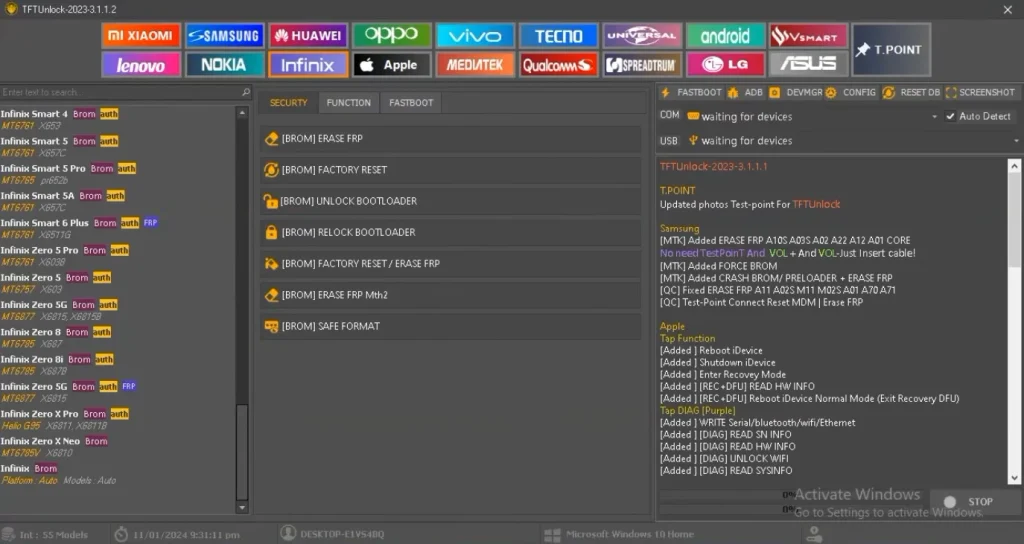Select Infinix Zero X Pro model
This screenshot has height=544, width=1024.
[118, 420]
